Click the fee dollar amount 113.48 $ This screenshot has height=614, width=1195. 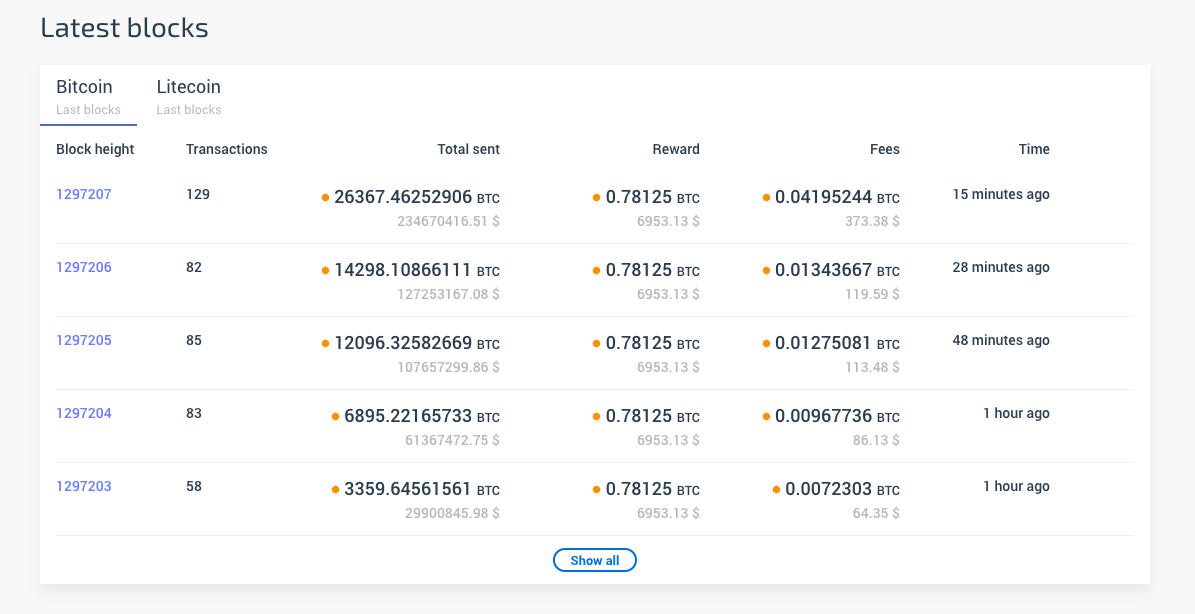pyautogui.click(x=872, y=368)
